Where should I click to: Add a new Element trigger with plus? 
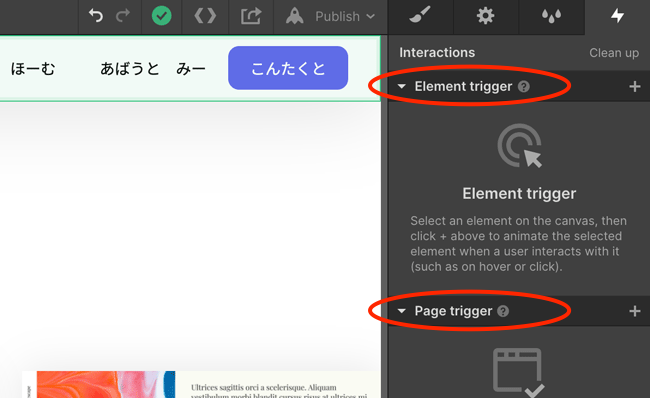(635, 86)
